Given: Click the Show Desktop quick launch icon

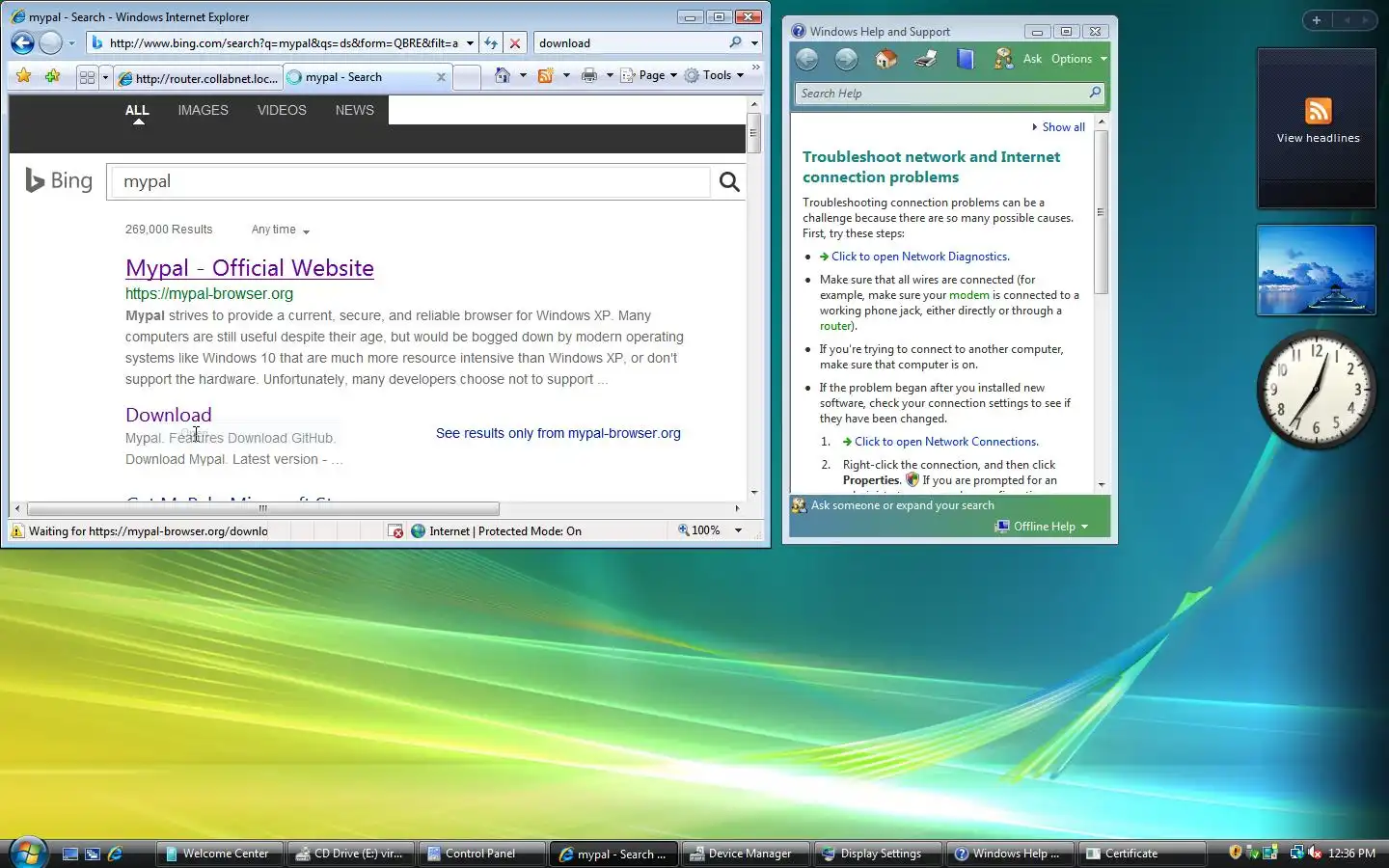Looking at the screenshot, I should (69, 854).
